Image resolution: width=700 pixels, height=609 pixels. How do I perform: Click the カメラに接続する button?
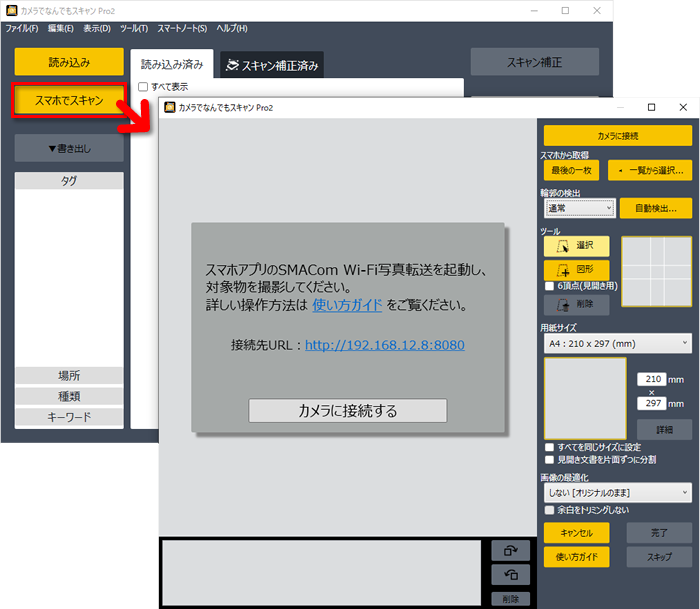(x=347, y=410)
